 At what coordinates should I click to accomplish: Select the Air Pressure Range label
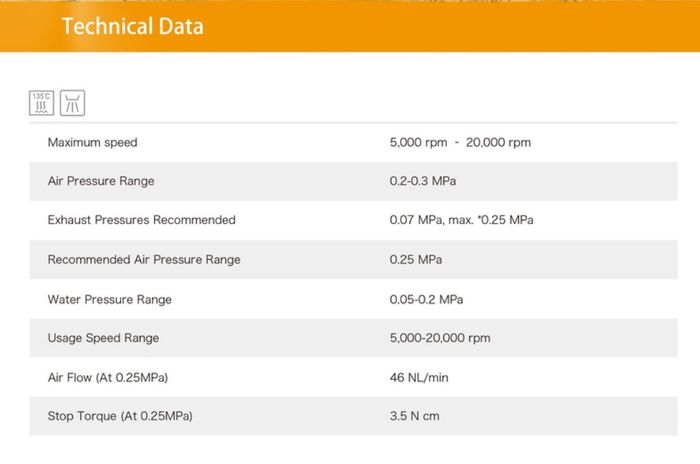click(x=101, y=181)
